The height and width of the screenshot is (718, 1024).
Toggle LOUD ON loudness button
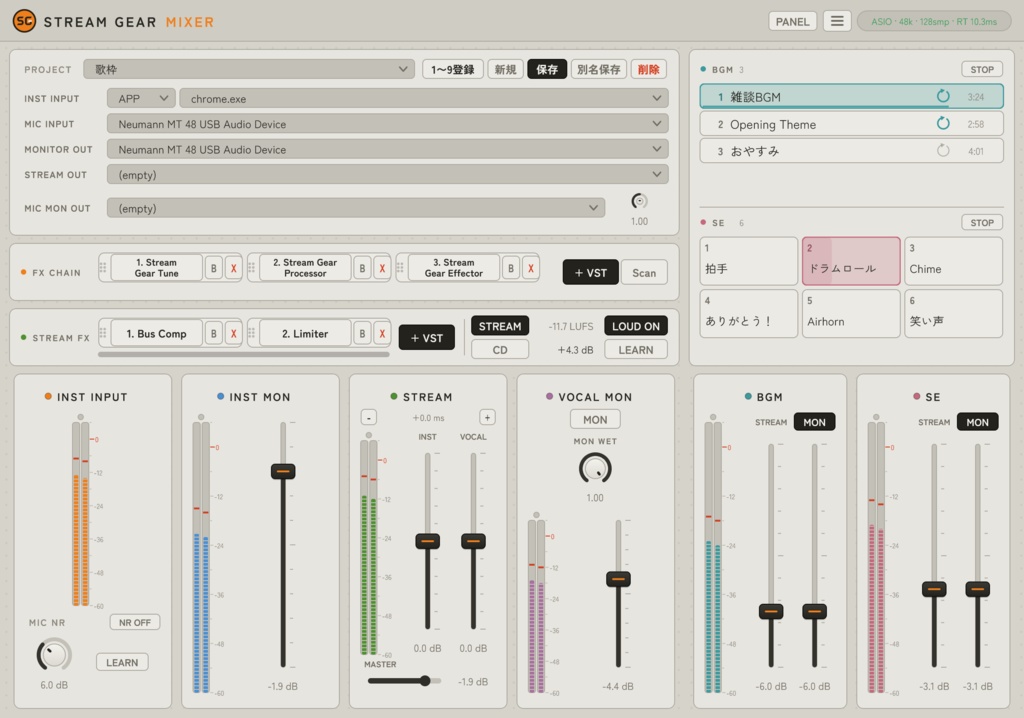(x=635, y=326)
